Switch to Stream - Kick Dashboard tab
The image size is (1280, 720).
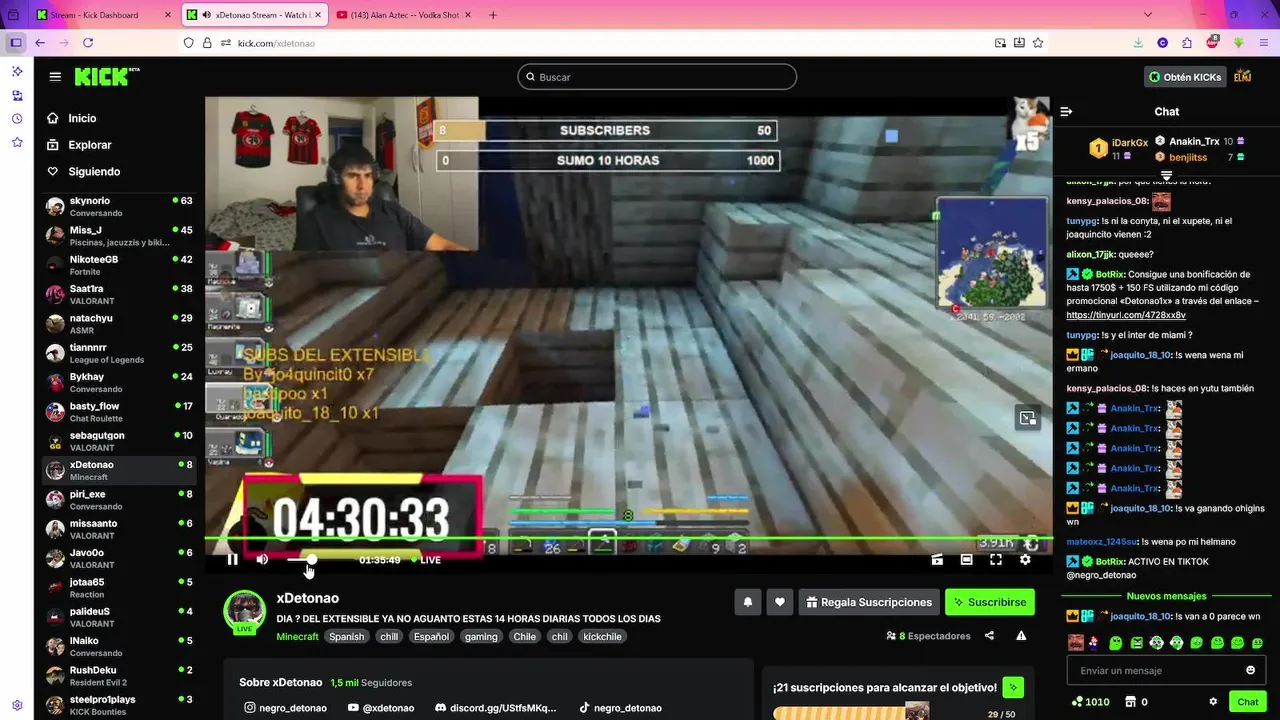[x=102, y=15]
